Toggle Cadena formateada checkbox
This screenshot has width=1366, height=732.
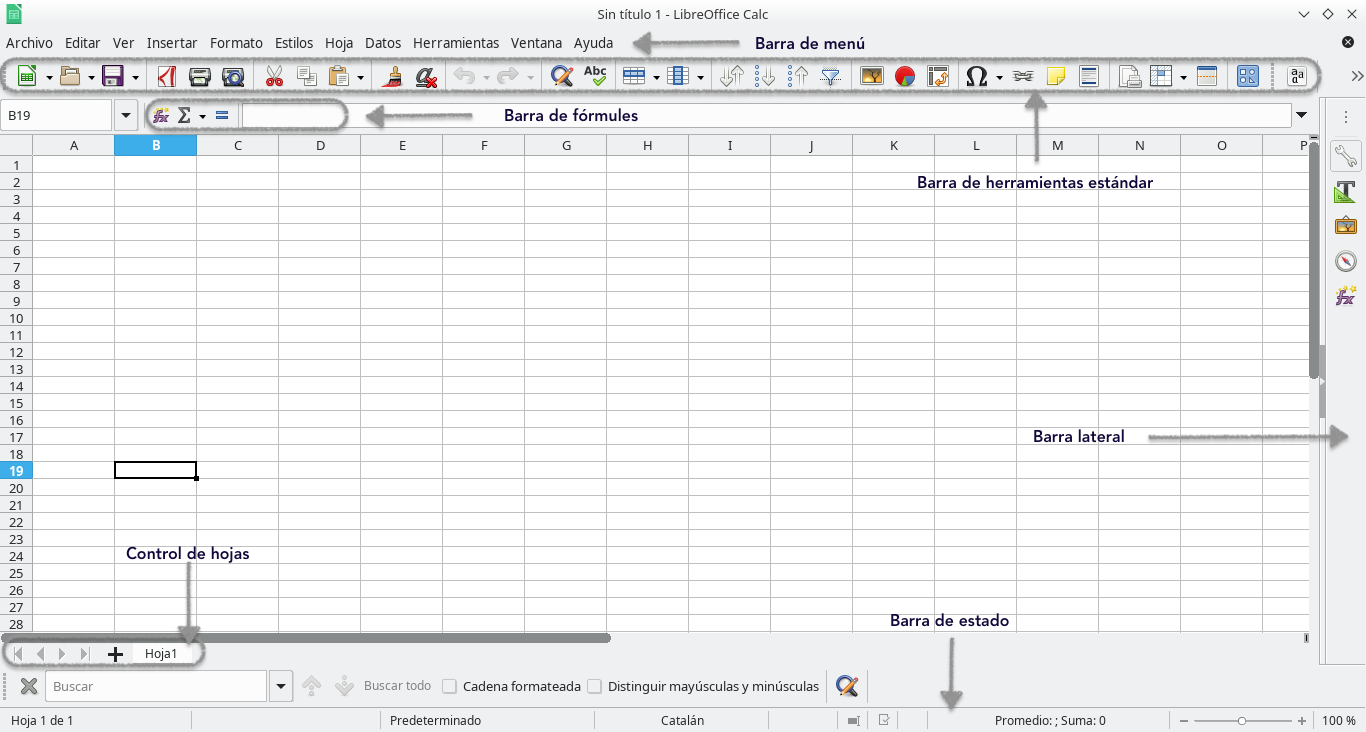tap(450, 687)
